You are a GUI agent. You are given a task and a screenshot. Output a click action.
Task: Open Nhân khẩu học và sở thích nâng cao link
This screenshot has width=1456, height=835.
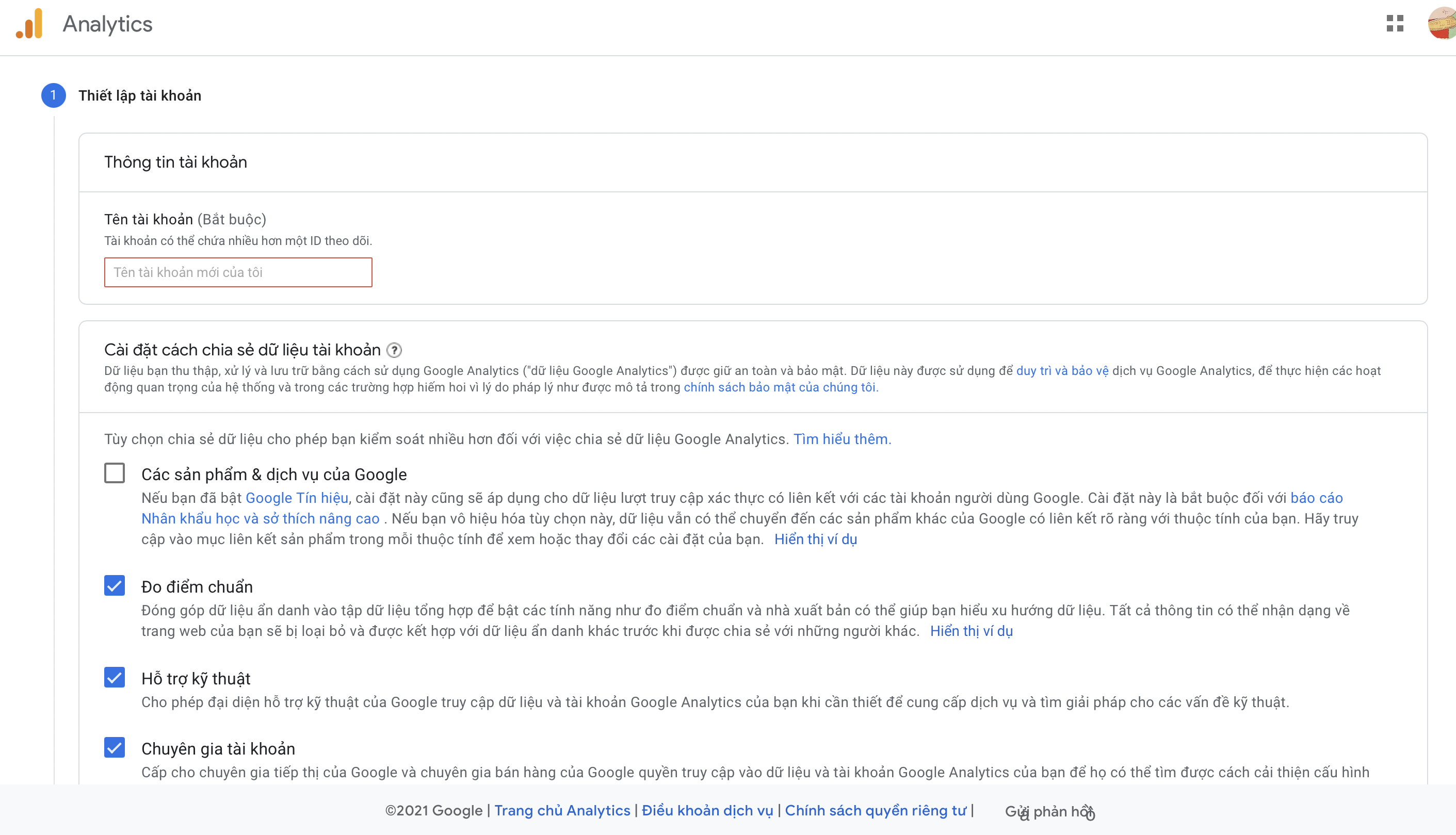(x=261, y=518)
